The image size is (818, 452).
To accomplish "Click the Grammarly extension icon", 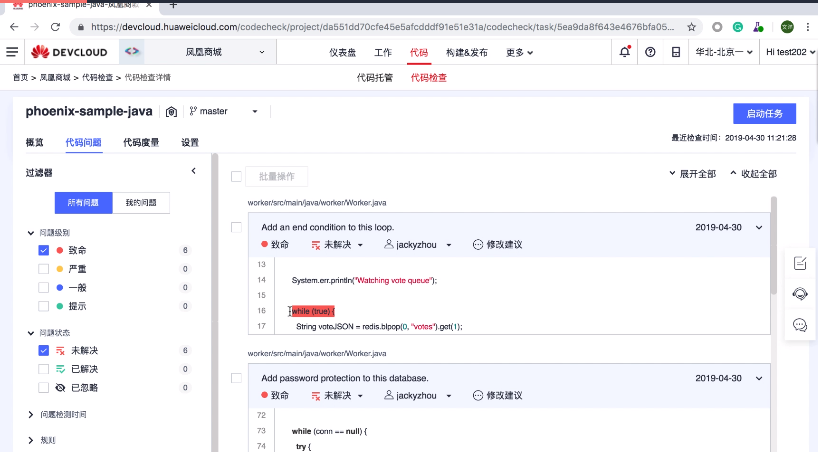I will [x=738, y=27].
